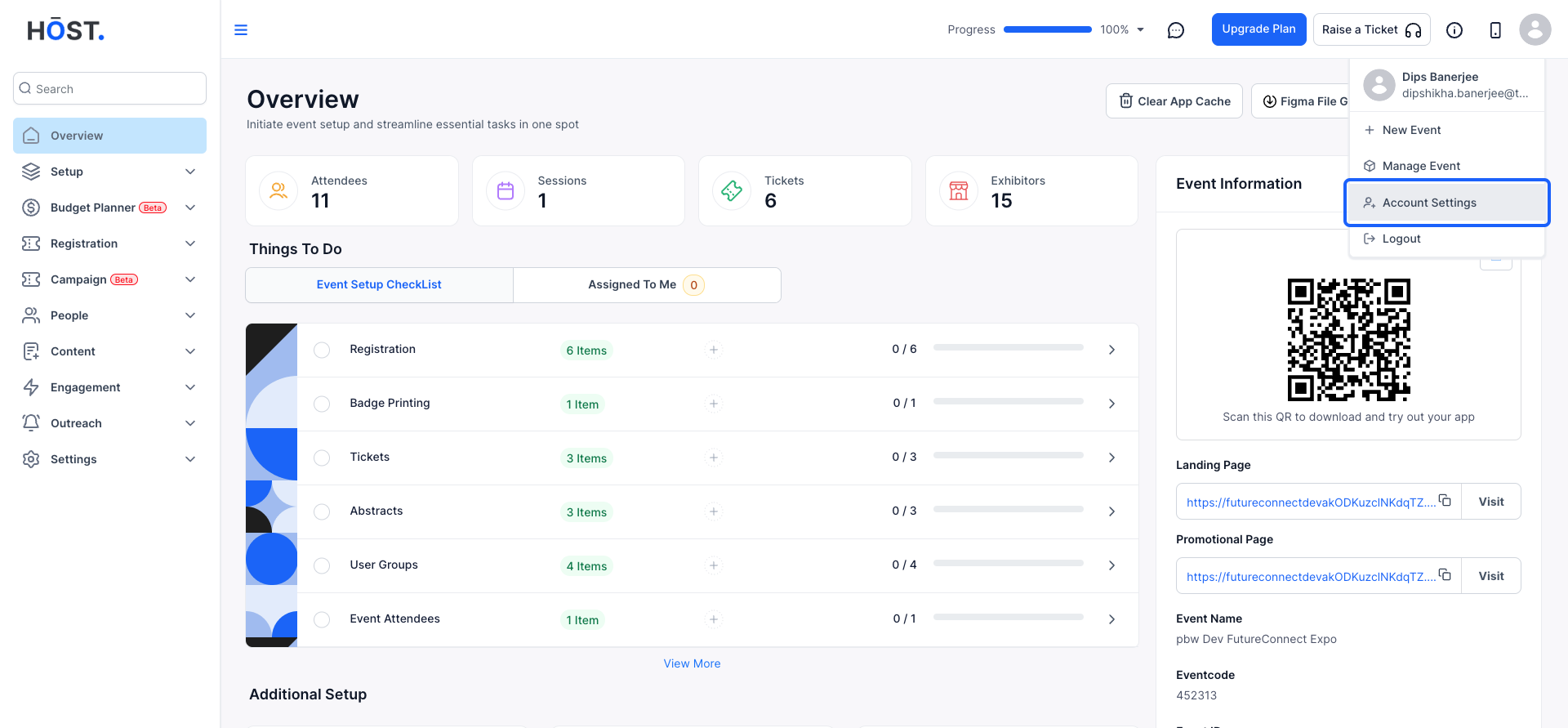The width and height of the screenshot is (1568, 728).
Task: Click the user avatar icon top right
Action: [x=1535, y=29]
